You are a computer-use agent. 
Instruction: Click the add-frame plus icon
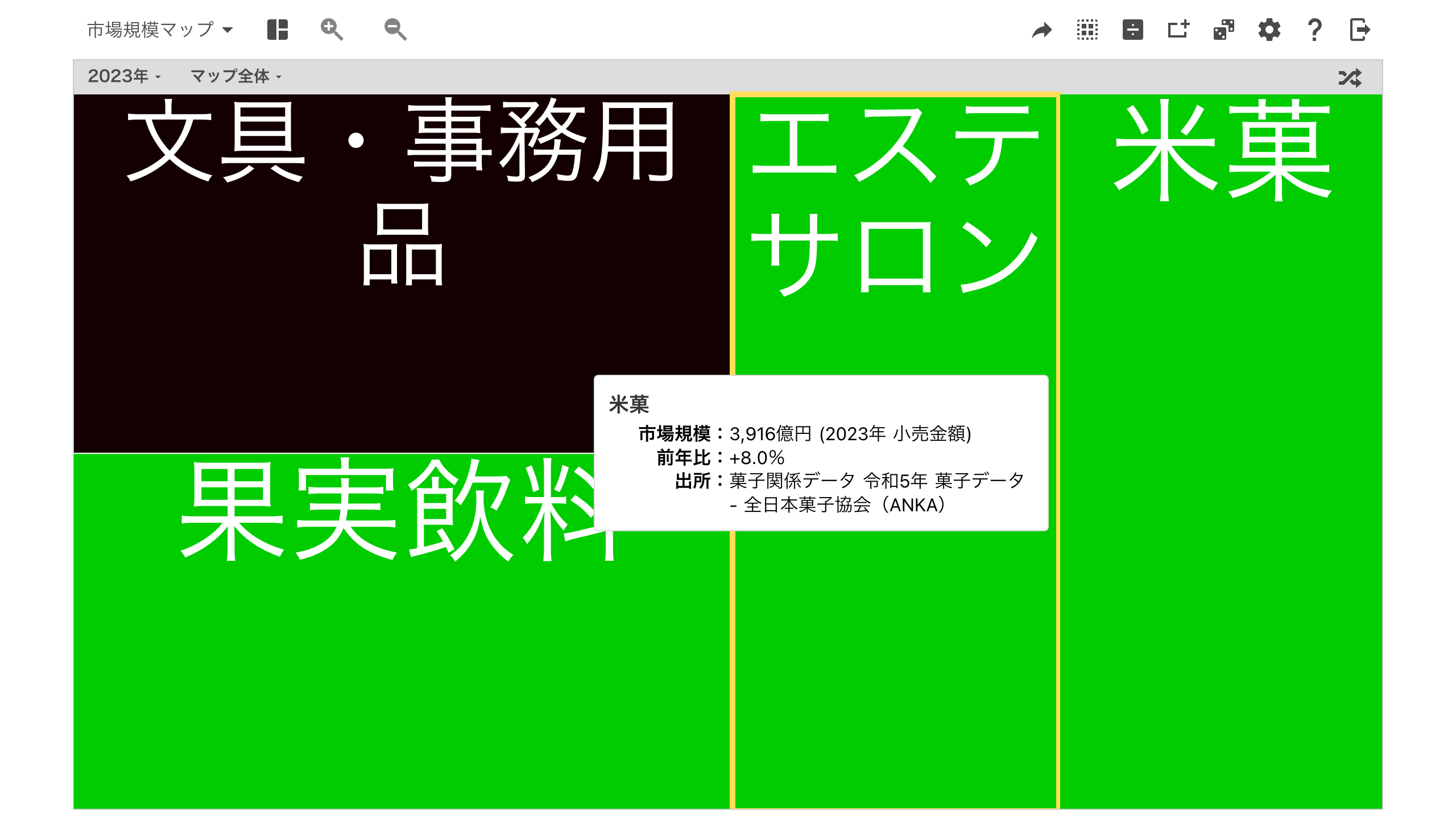click(x=1178, y=30)
